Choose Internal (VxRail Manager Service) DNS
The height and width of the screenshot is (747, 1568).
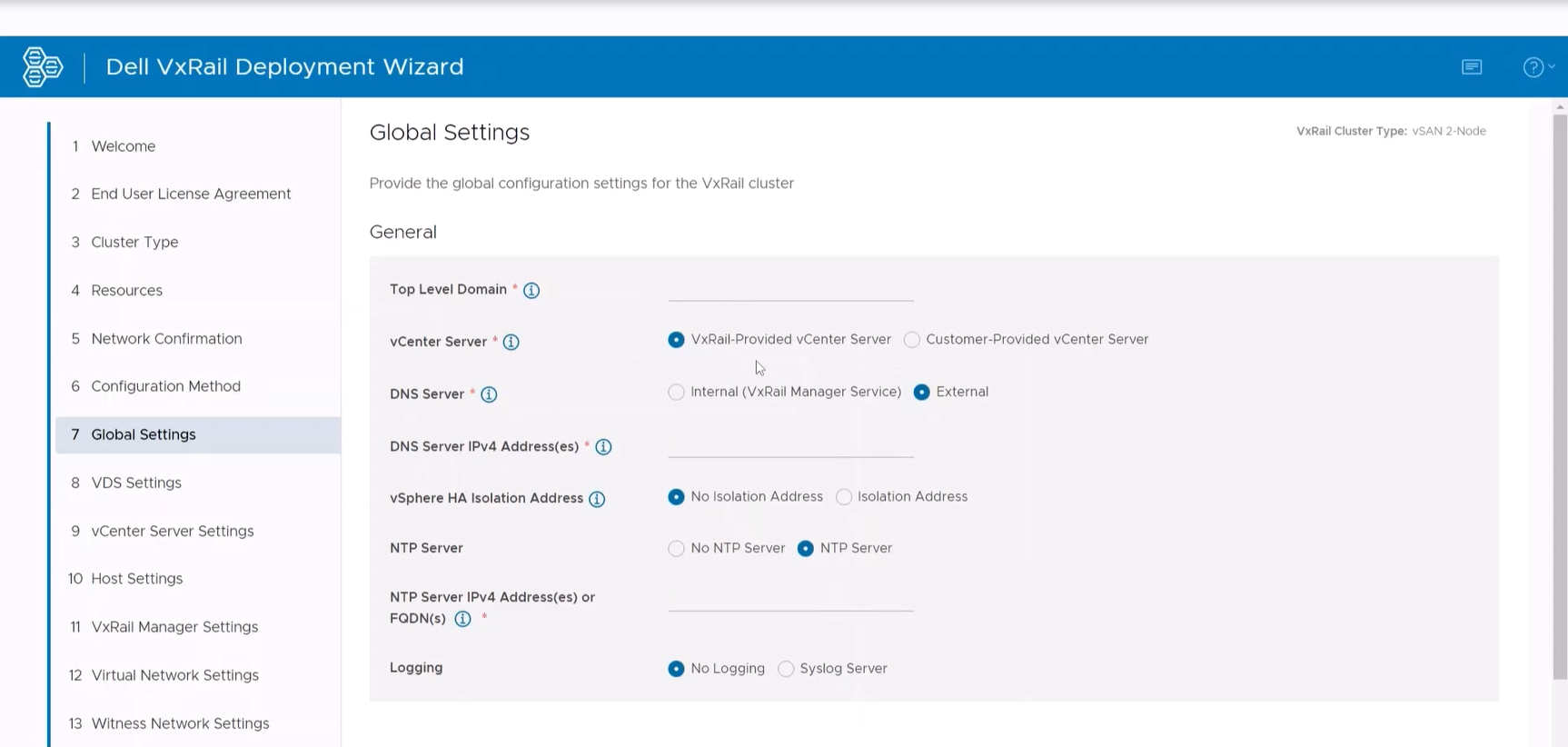(x=676, y=393)
